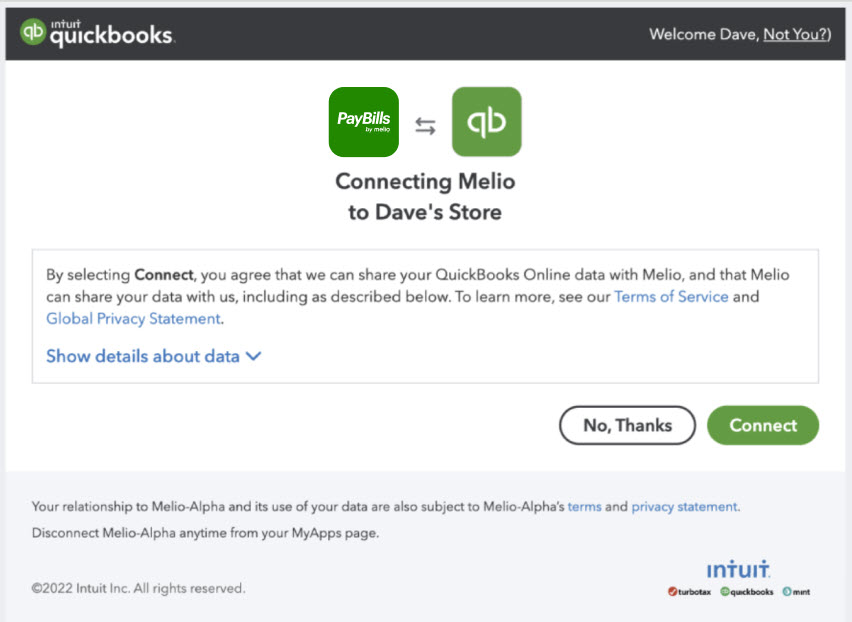Decline with the No, Thanks button
Image resolution: width=852 pixels, height=622 pixels.
click(x=627, y=425)
